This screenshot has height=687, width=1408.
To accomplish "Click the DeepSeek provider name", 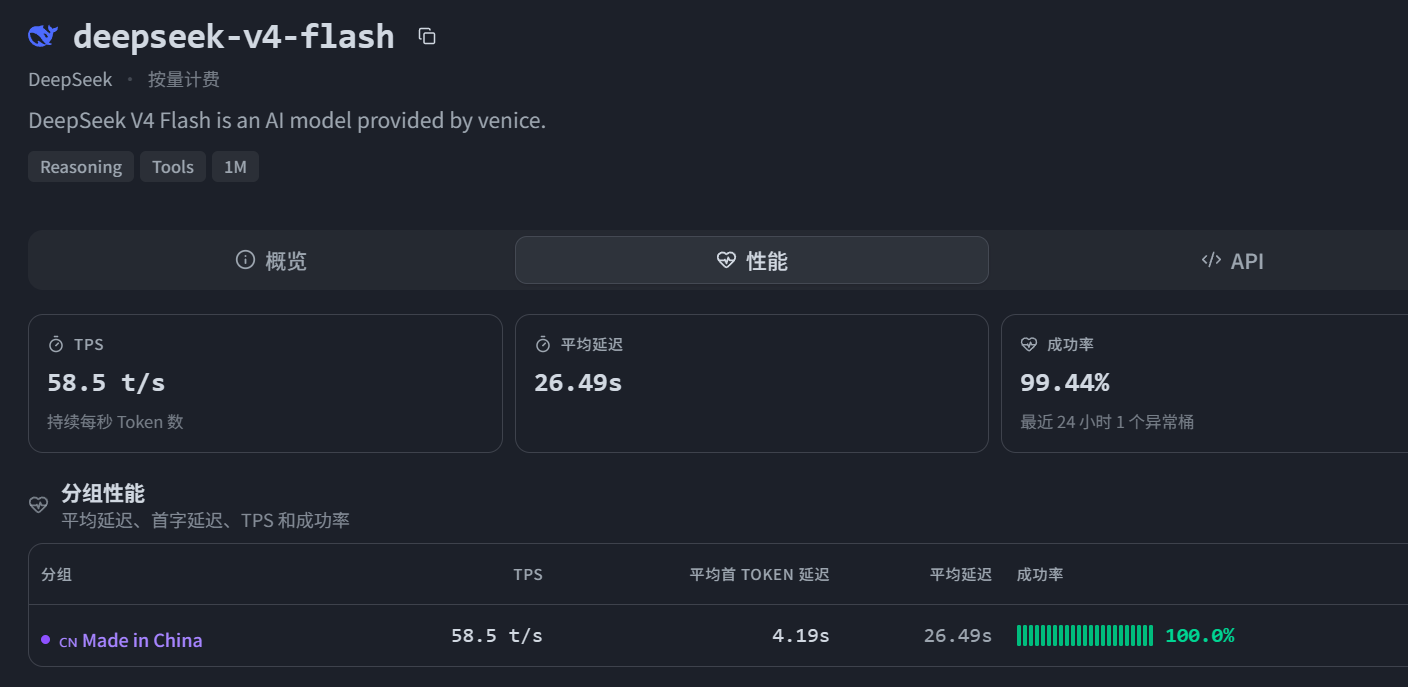I will [70, 79].
